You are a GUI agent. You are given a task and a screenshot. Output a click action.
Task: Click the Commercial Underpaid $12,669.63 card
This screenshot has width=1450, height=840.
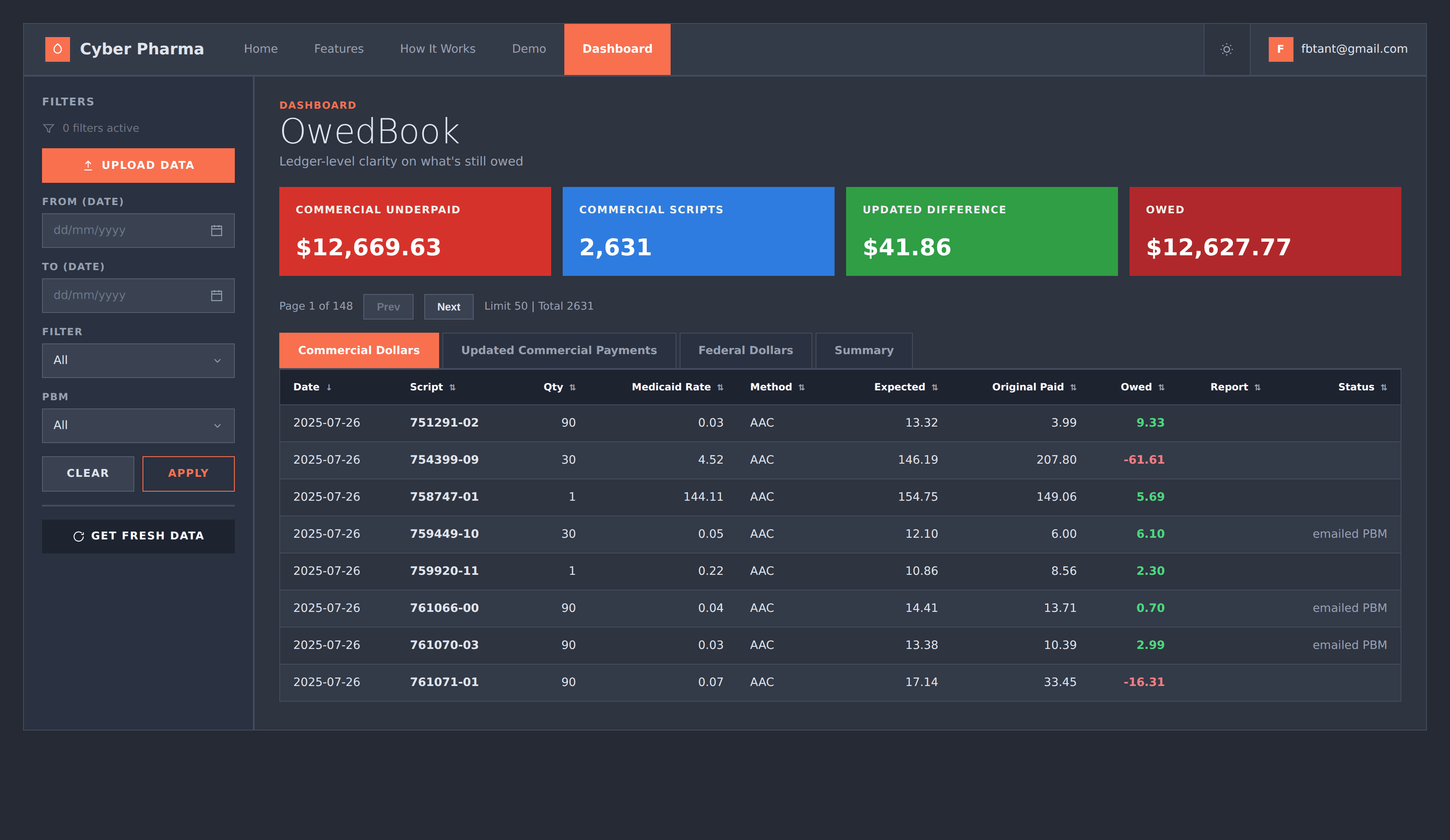416,231
